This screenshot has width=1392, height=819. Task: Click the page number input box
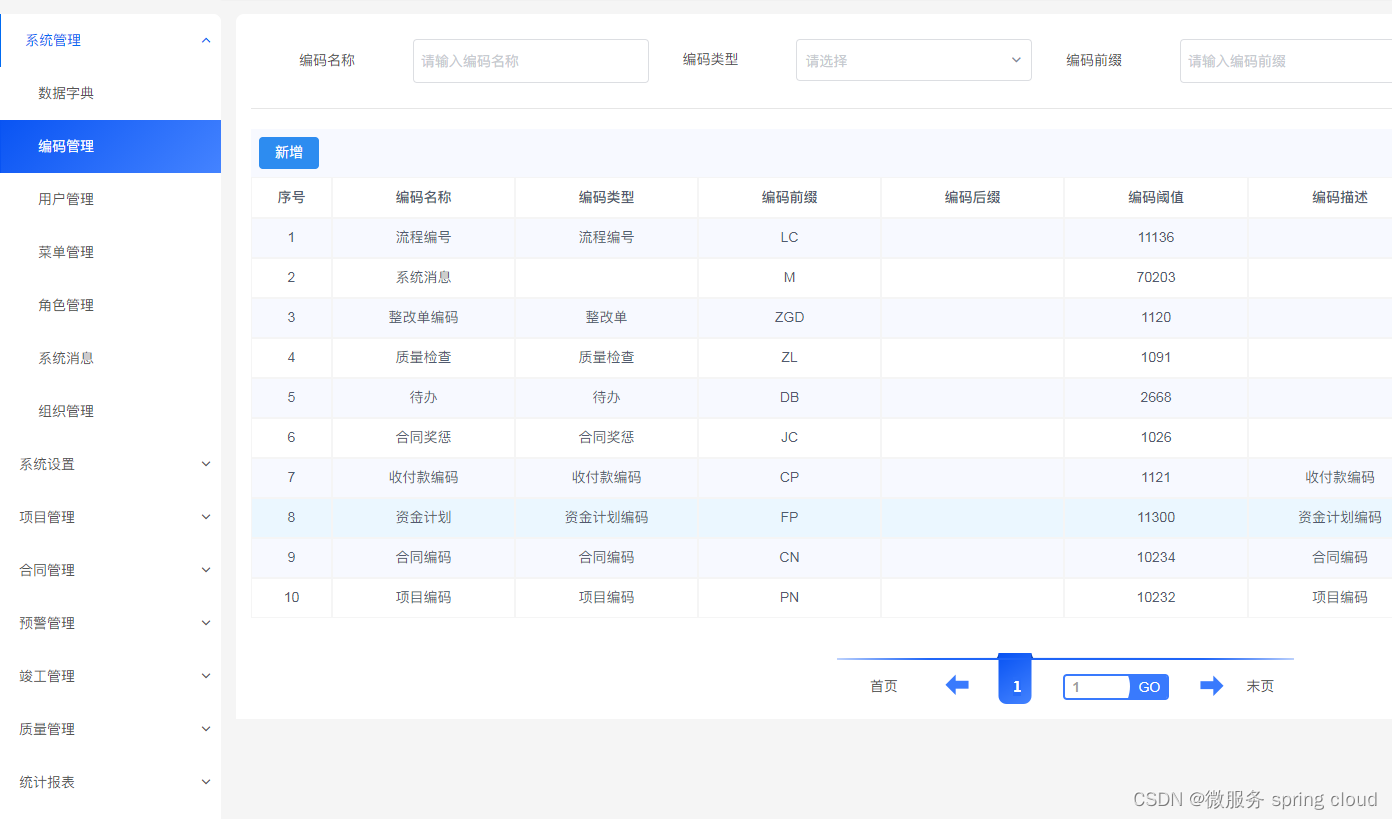pyautogui.click(x=1097, y=687)
